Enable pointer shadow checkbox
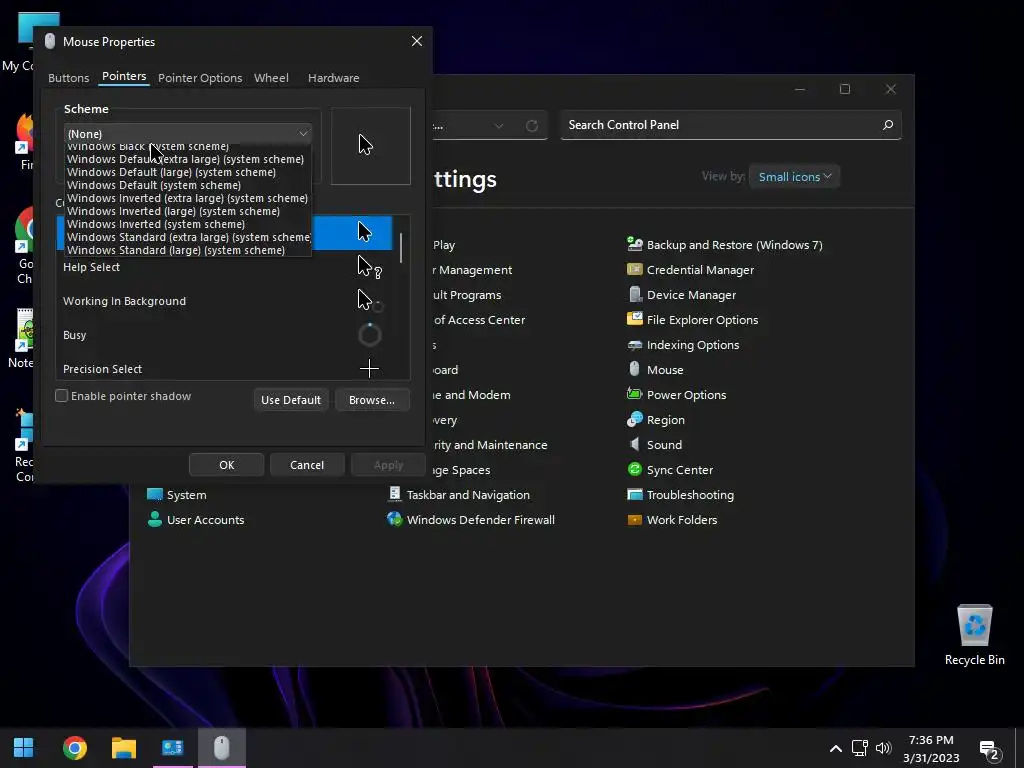Viewport: 1024px width, 768px height. point(61,396)
